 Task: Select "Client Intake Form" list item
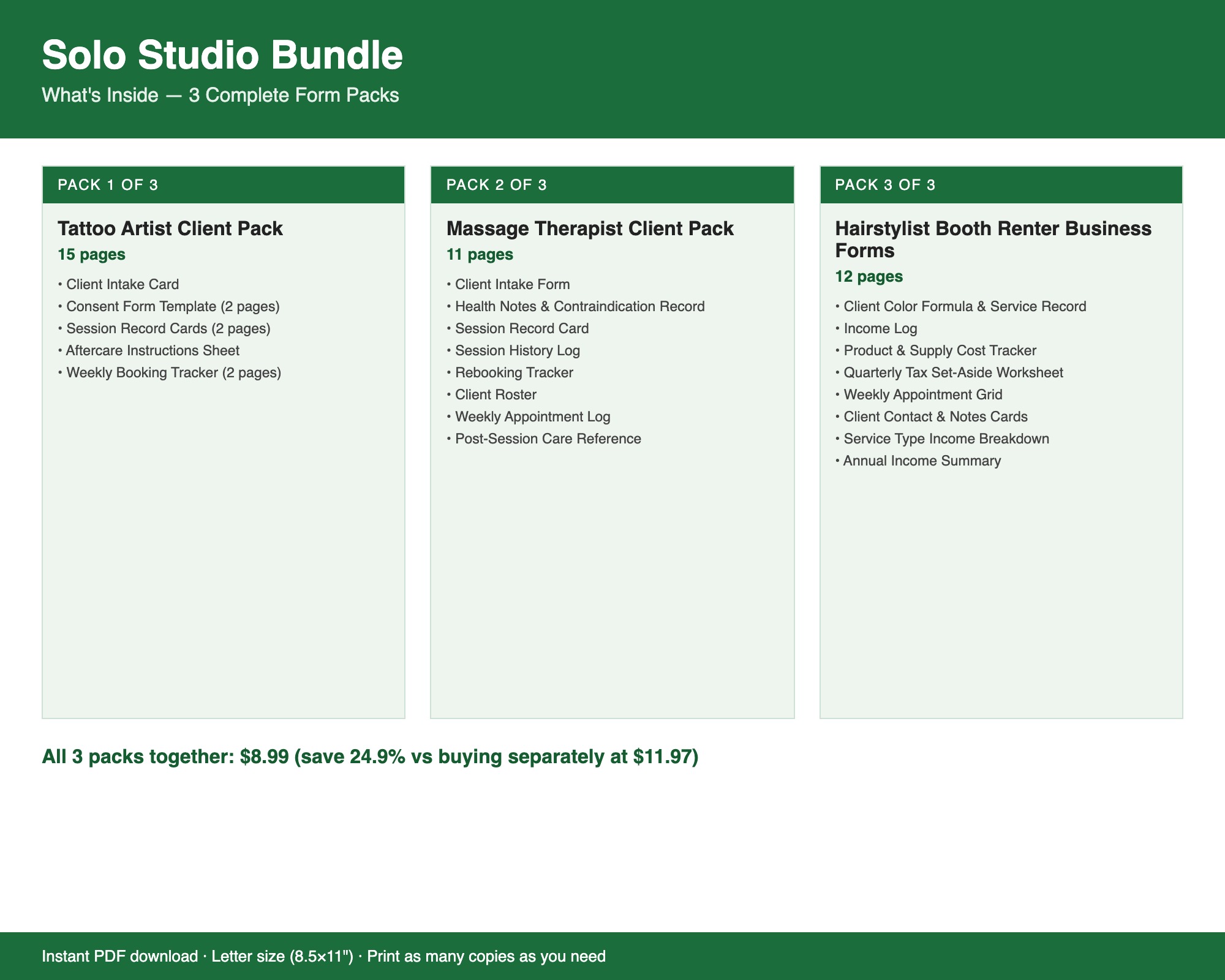tap(508, 284)
